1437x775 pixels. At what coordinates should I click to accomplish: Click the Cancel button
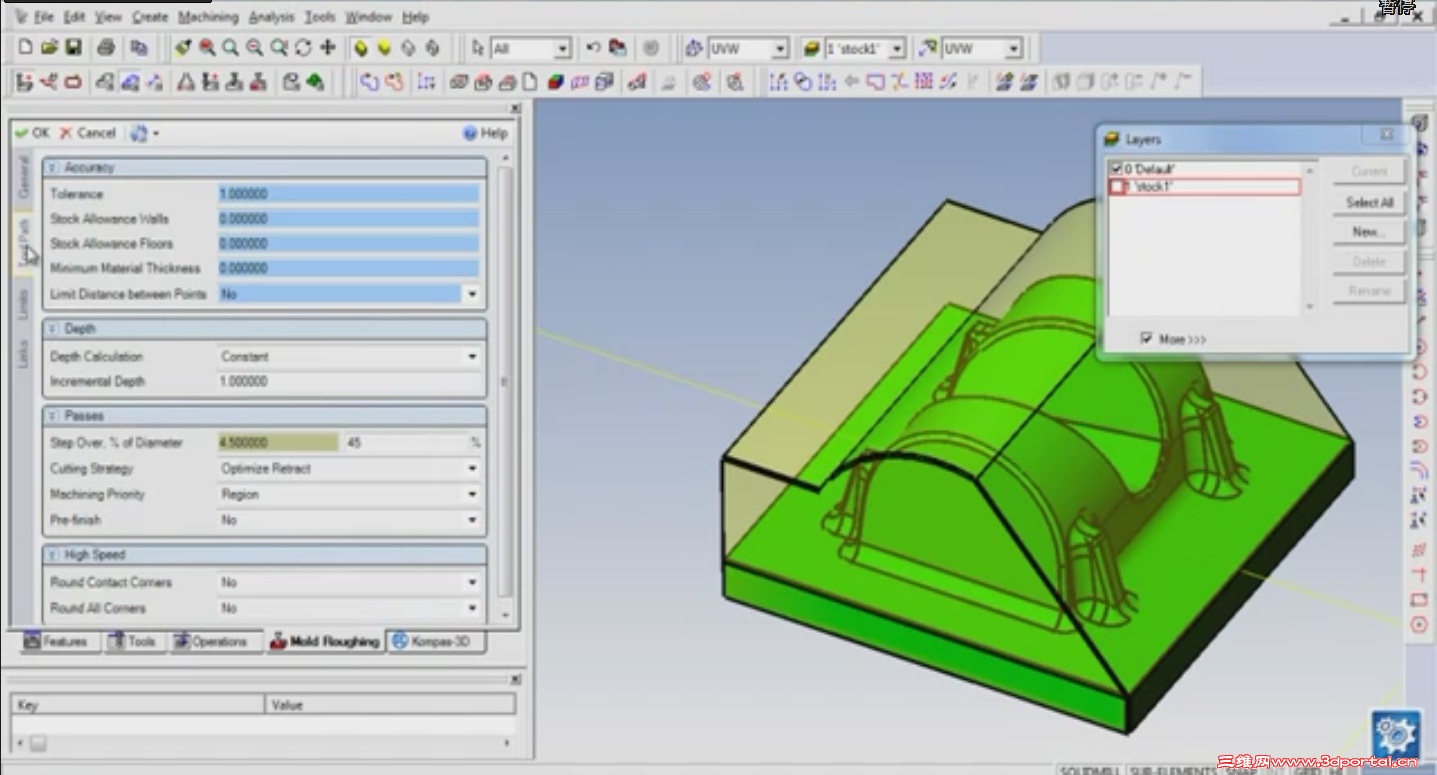point(88,133)
